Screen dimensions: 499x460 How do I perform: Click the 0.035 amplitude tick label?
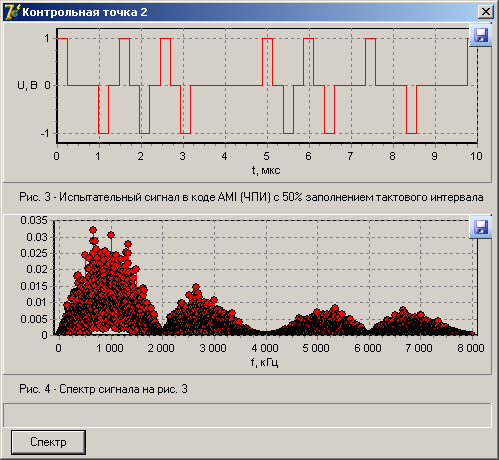point(34,220)
